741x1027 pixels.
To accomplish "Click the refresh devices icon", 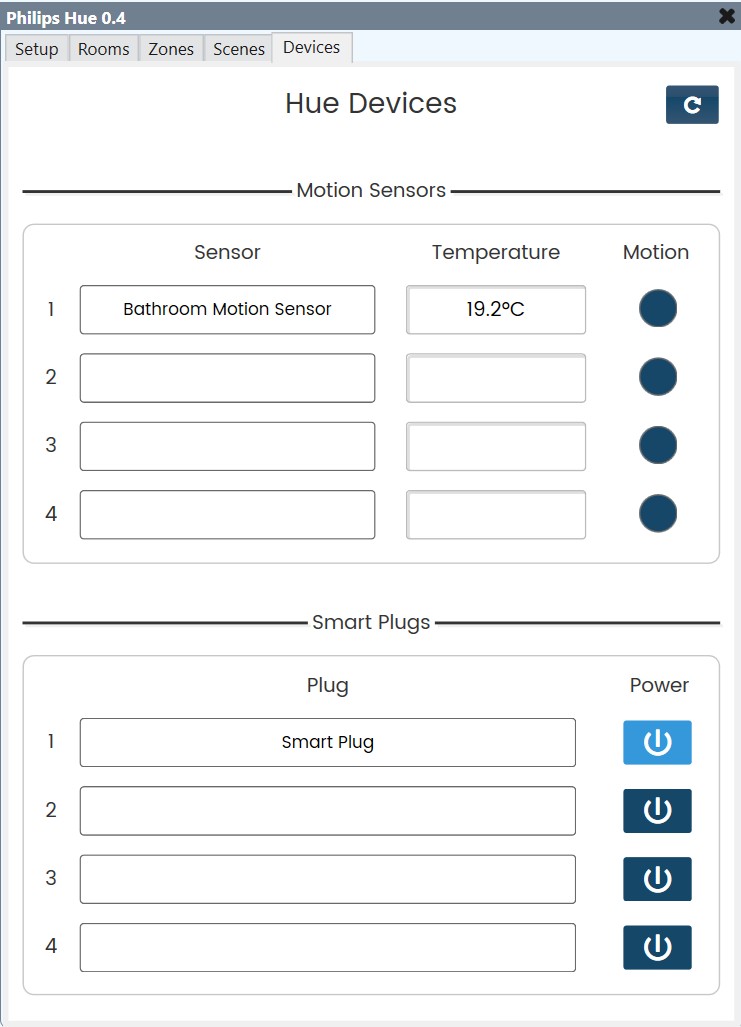I will pyautogui.click(x=692, y=104).
